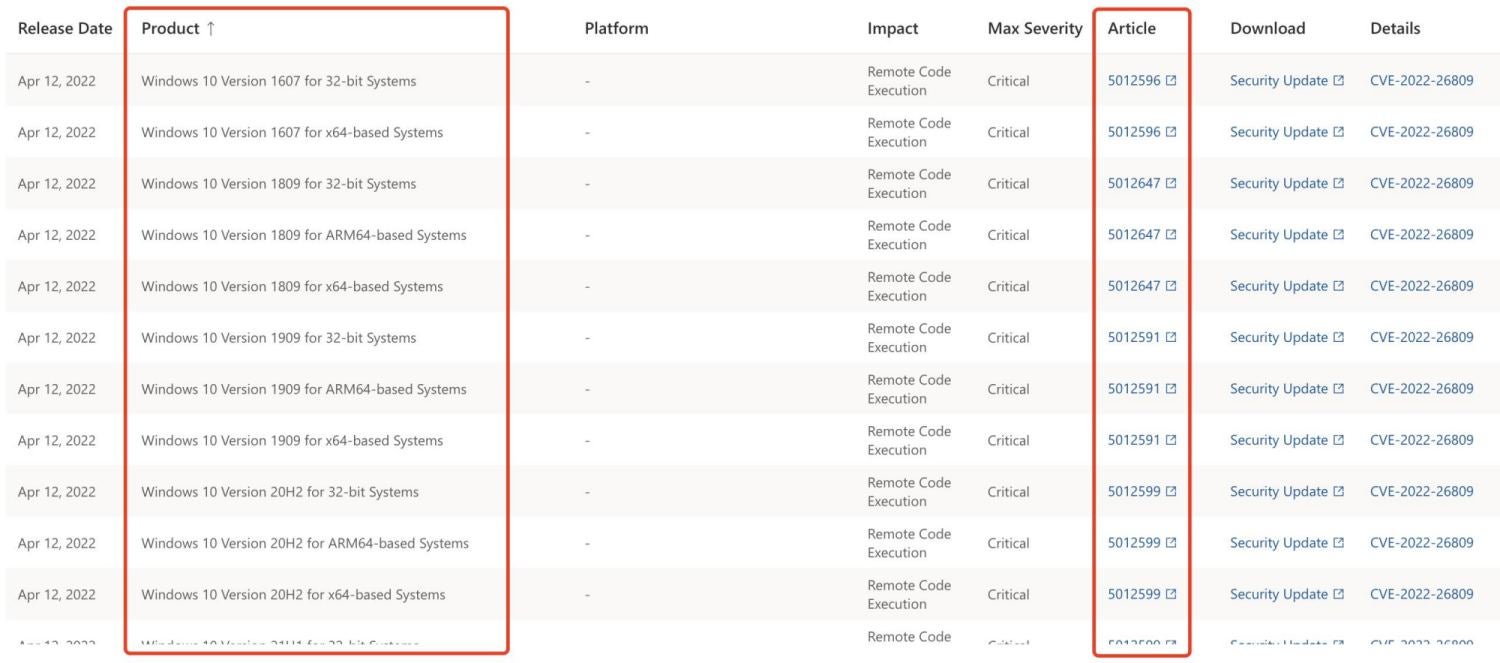Screen dimensions: 1500x663
Task: Open article 5012647 for Version 1809 32-bit
Action: pos(1142,184)
